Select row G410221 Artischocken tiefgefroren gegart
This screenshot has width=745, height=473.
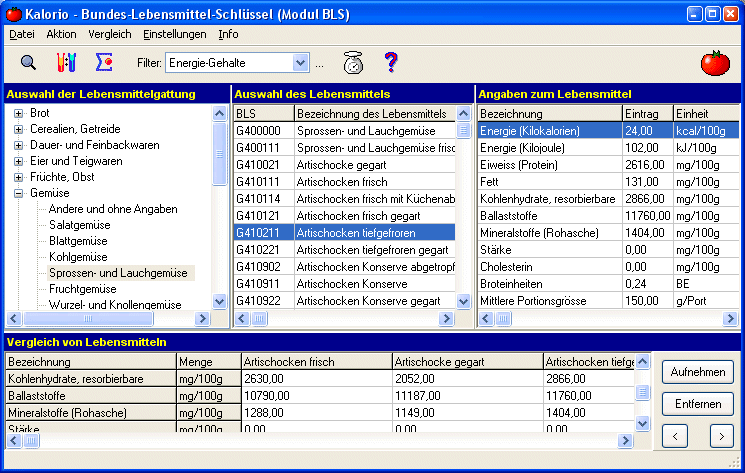point(344,250)
